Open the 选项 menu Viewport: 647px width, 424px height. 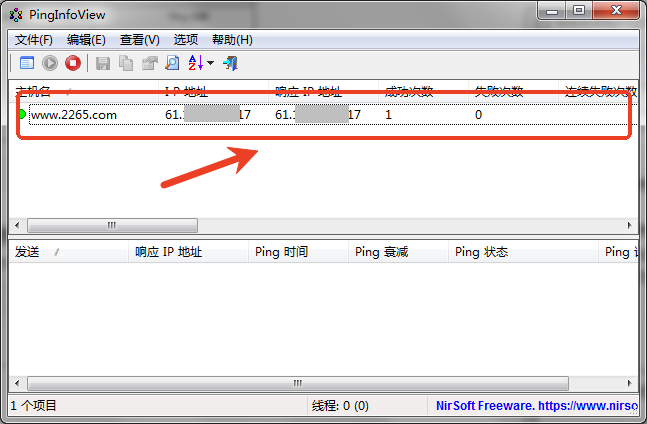186,40
